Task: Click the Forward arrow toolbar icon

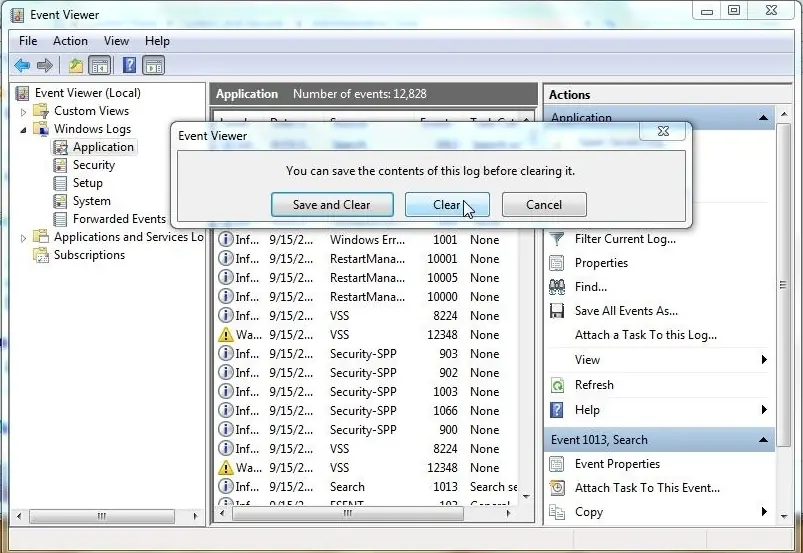Action: pyautogui.click(x=45, y=66)
